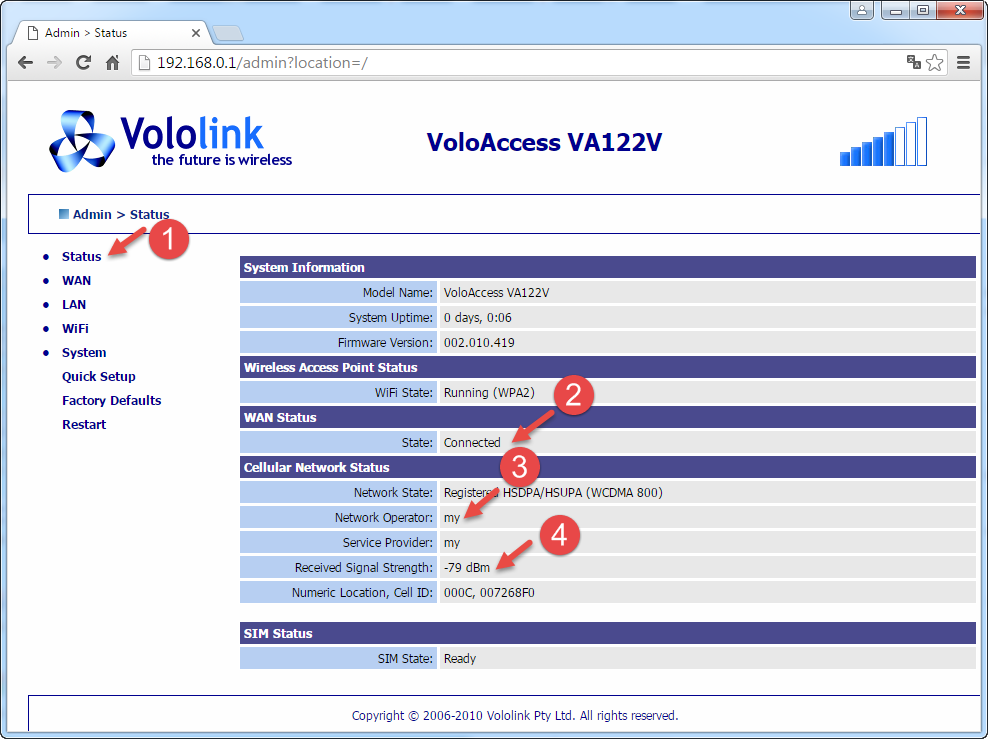This screenshot has width=988, height=739.
Task: Click the System Uptime label
Action: [391, 318]
